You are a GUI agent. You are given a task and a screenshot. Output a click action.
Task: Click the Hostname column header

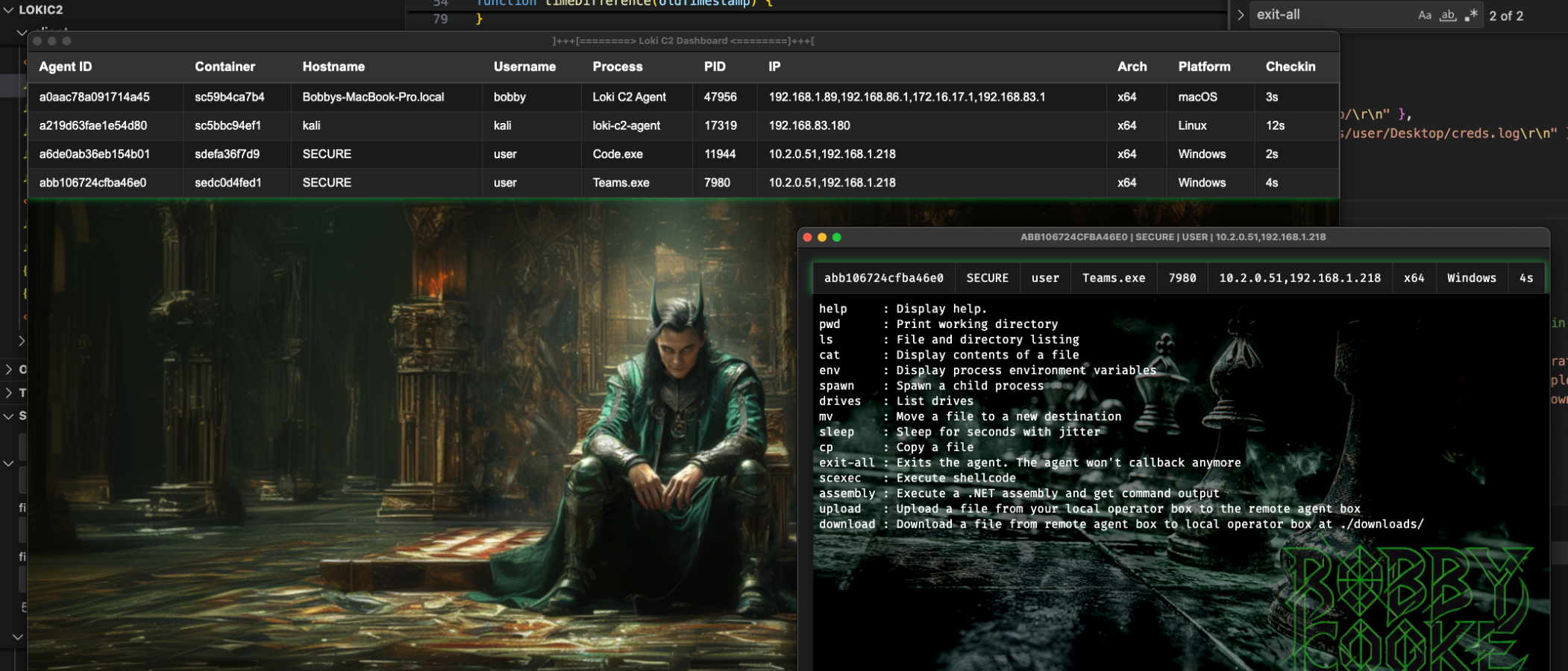tap(333, 66)
